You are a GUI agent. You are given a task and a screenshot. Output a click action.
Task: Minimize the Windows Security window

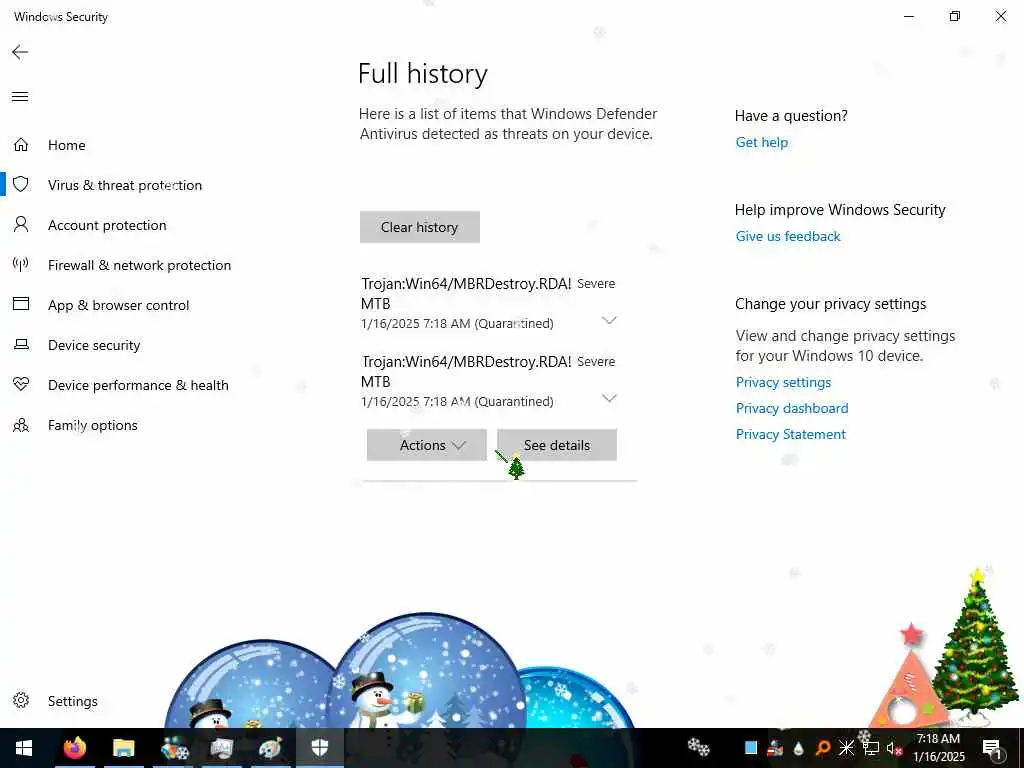[x=909, y=16]
